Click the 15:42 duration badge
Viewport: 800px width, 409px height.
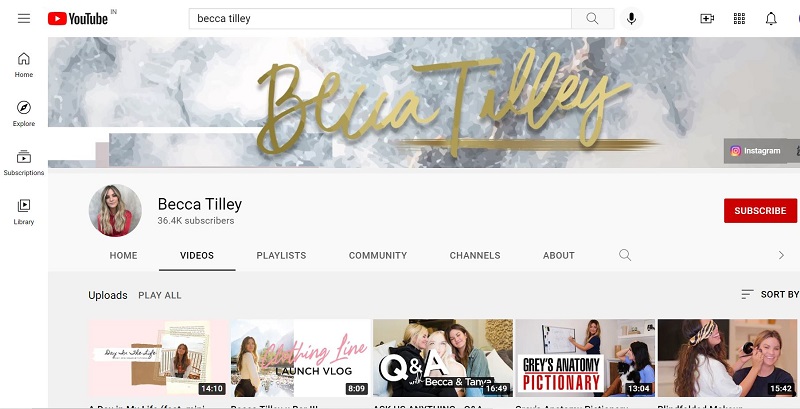click(781, 389)
